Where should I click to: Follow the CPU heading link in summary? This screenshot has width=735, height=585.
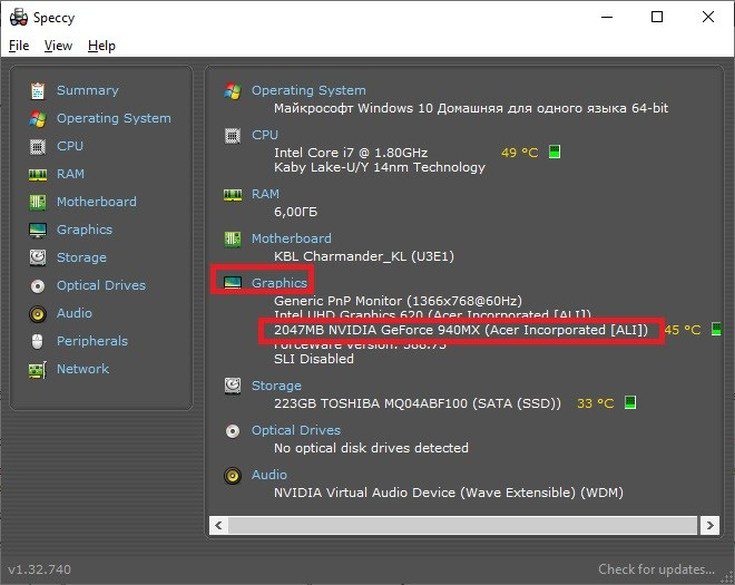pyautogui.click(x=265, y=135)
